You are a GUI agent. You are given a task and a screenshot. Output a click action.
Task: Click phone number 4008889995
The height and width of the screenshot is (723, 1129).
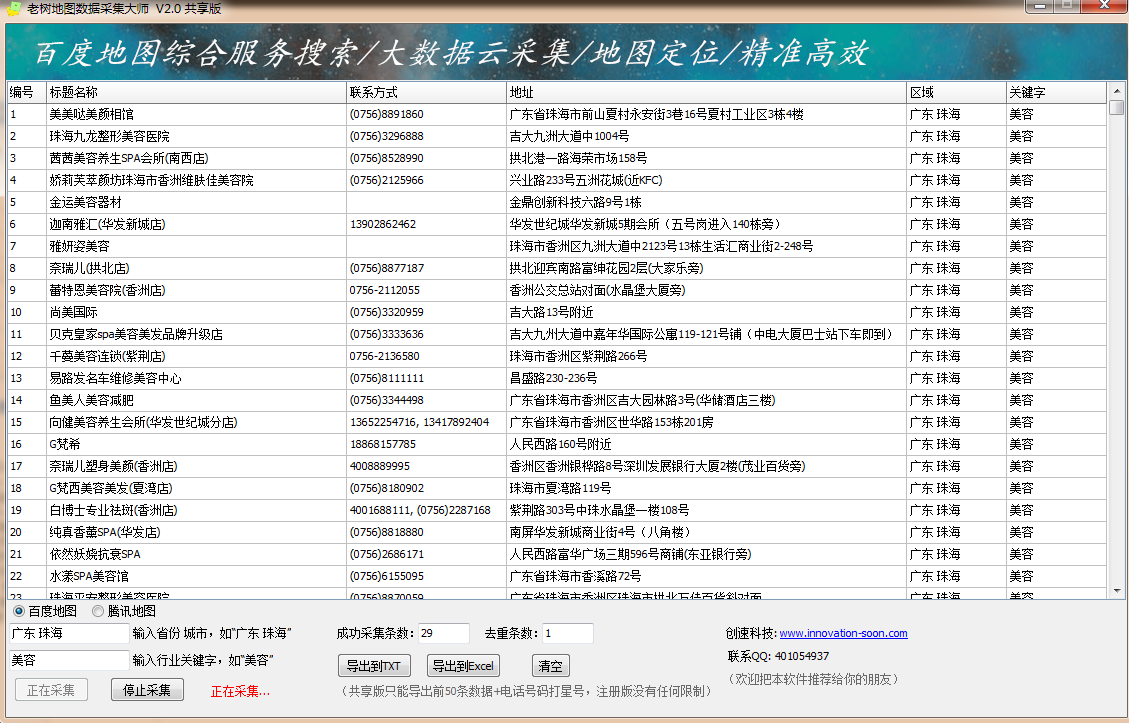[379, 467]
